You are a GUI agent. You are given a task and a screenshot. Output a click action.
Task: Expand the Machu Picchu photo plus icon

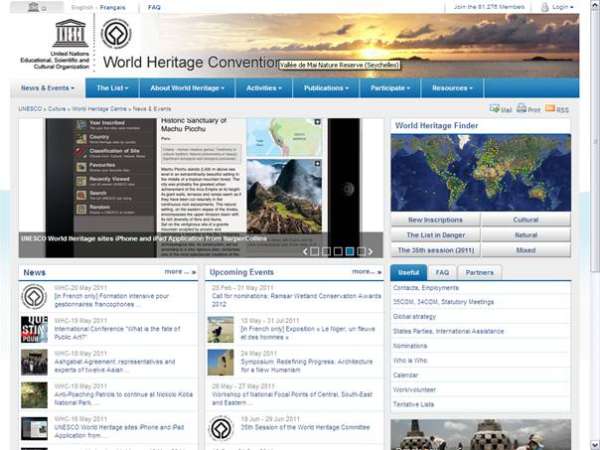[317, 164]
